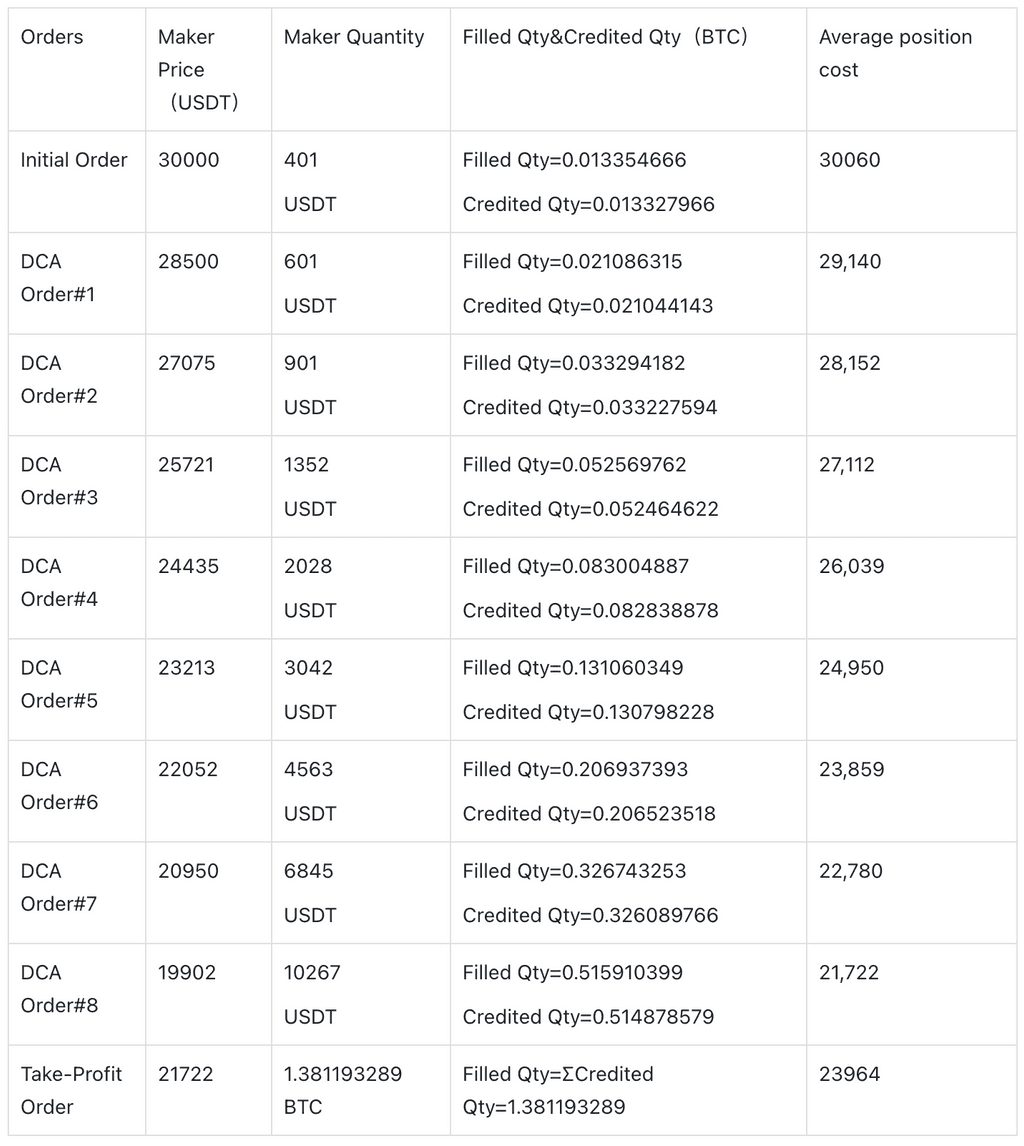The height and width of the screenshot is (1146, 1024).
Task: Click the 23964 average cost value
Action: 849,1074
